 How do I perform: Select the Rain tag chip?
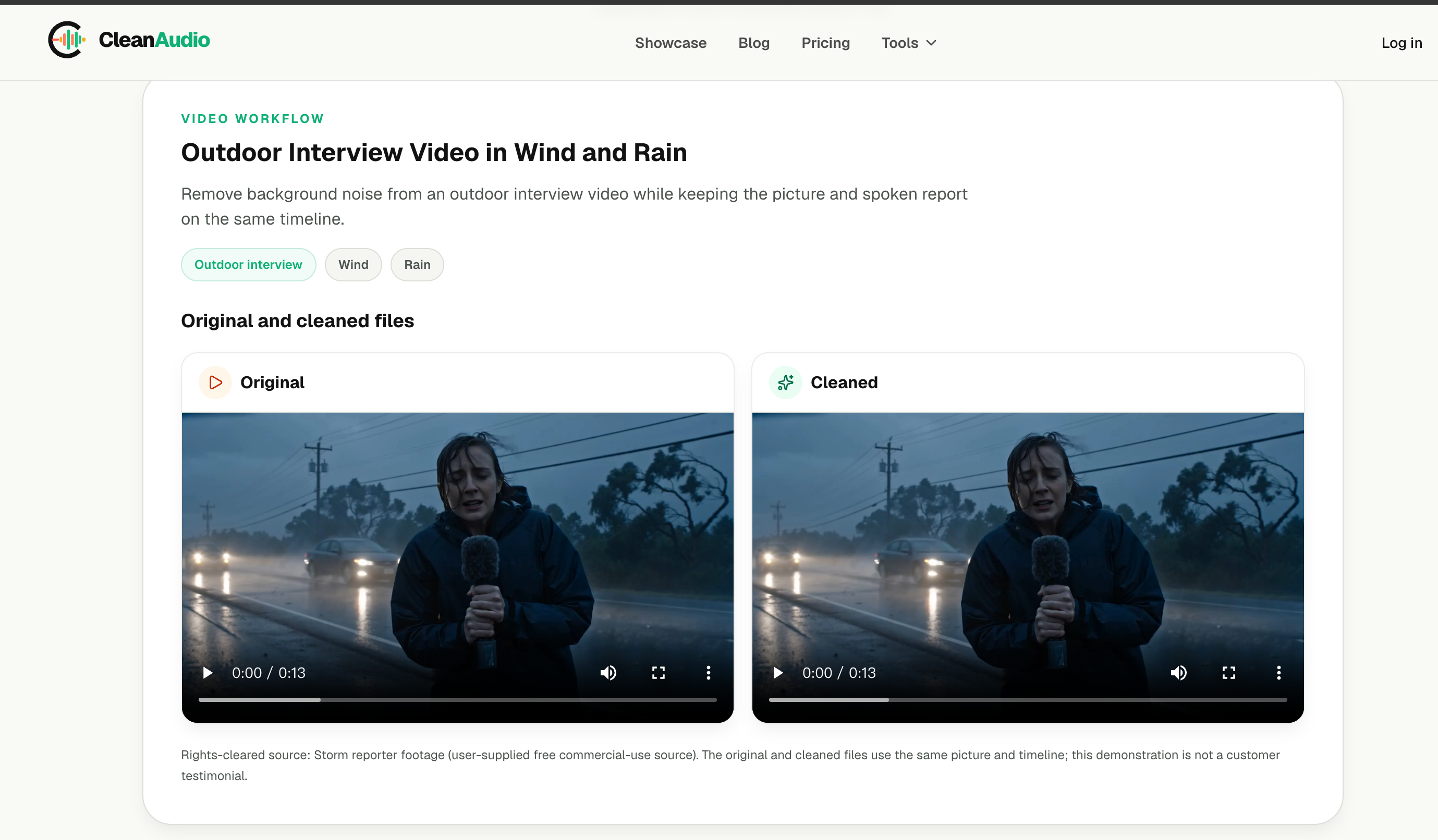(417, 265)
